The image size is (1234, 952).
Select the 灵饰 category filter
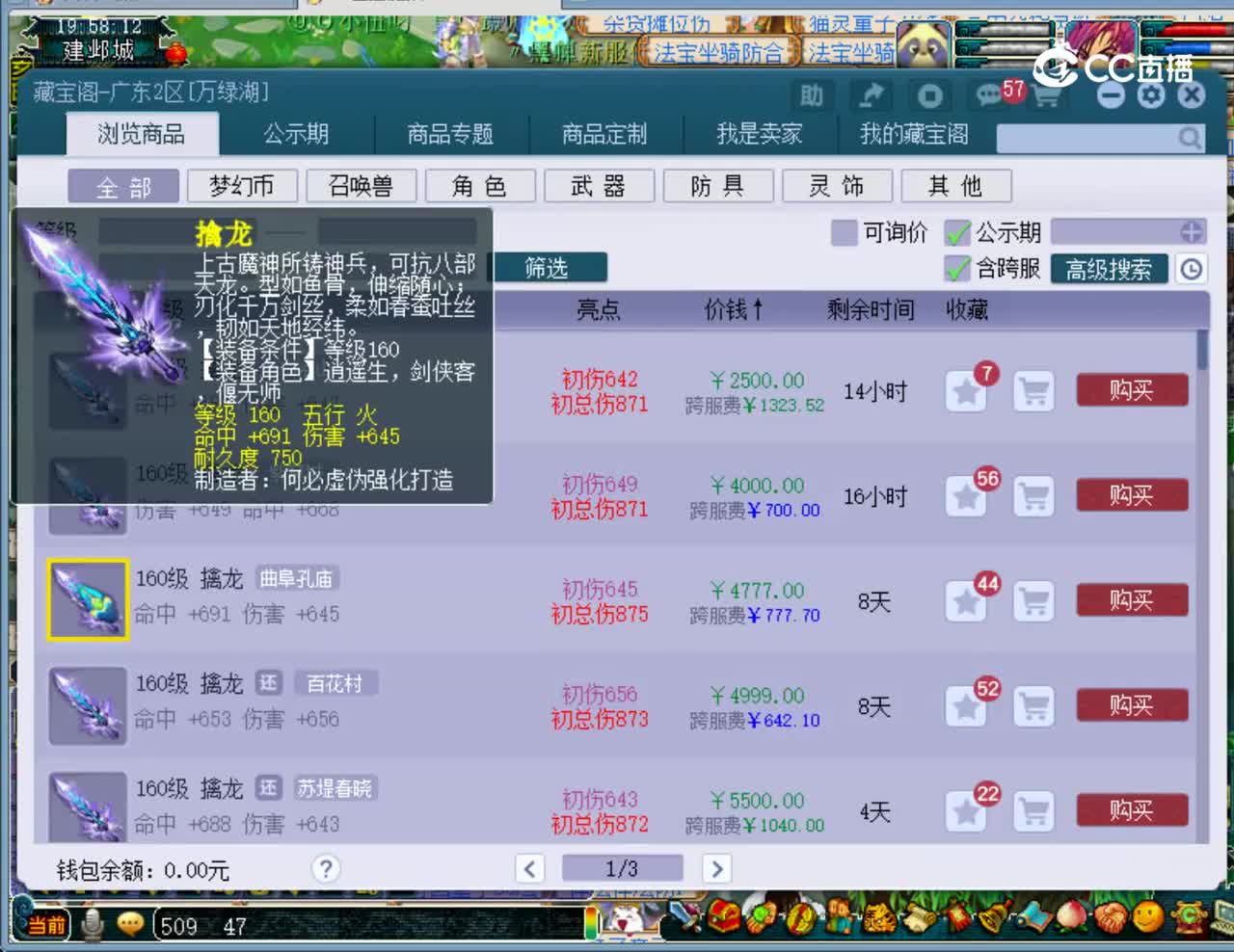[x=837, y=186]
